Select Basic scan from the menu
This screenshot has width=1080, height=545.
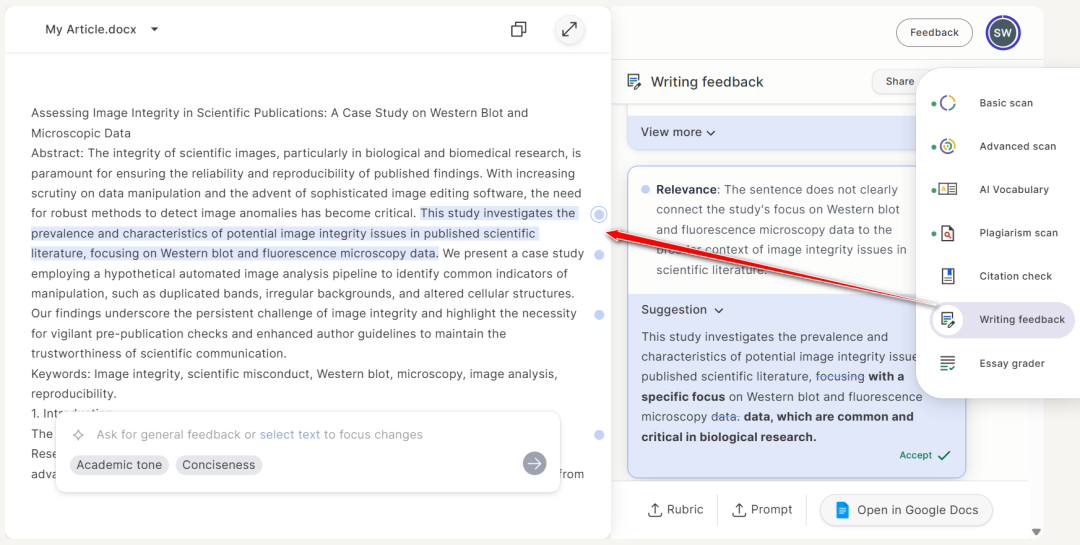[x=1005, y=103]
